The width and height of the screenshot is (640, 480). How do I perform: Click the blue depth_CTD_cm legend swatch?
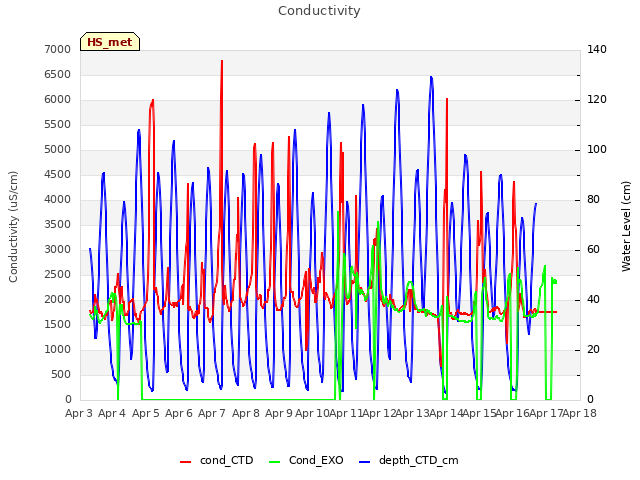364,462
